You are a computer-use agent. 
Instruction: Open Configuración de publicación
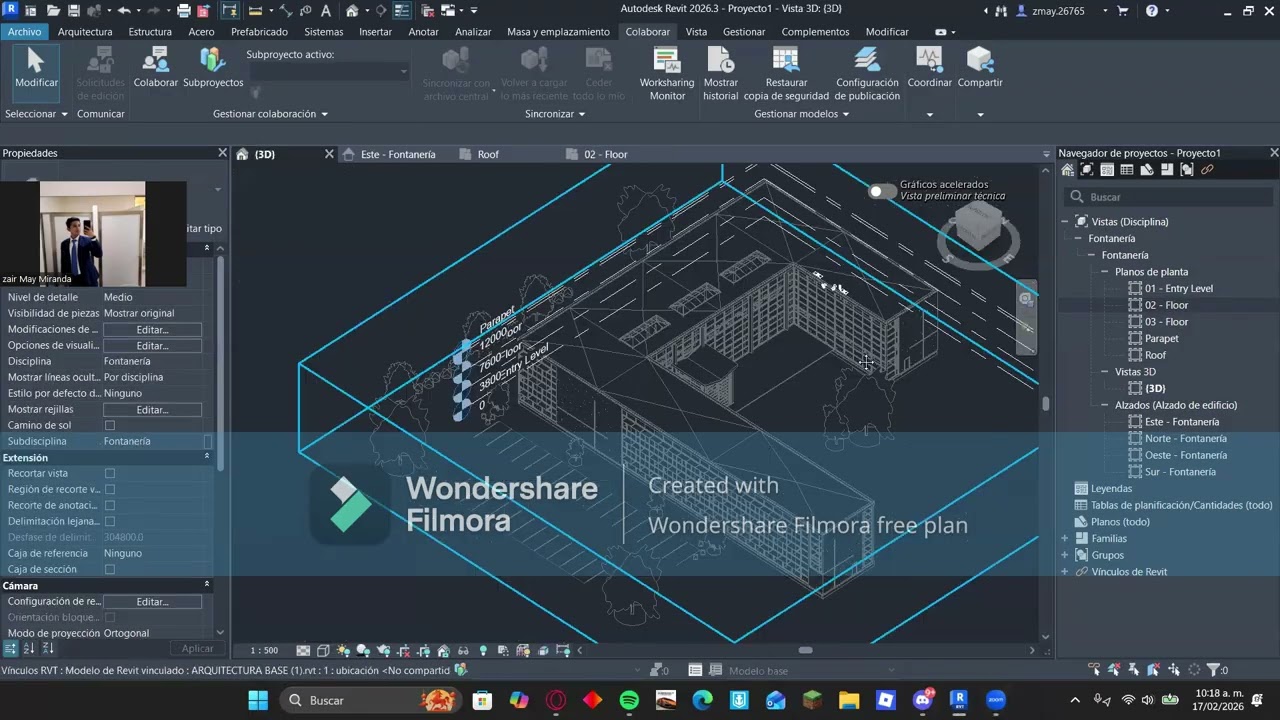[x=867, y=74]
